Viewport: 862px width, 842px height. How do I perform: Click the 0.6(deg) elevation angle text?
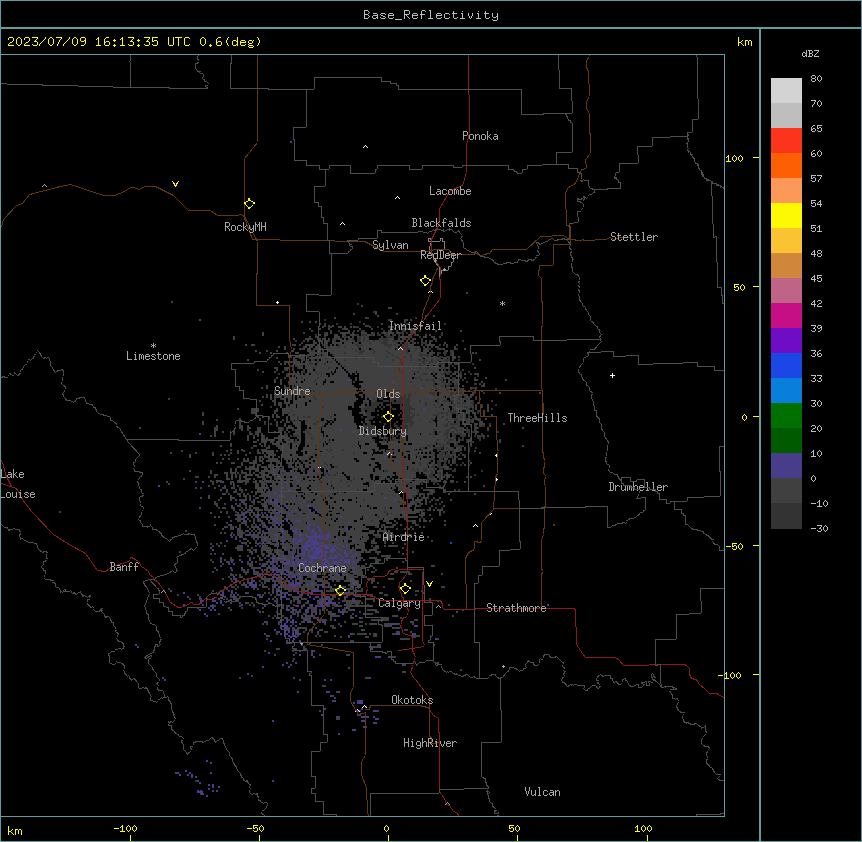pyautogui.click(x=230, y=42)
